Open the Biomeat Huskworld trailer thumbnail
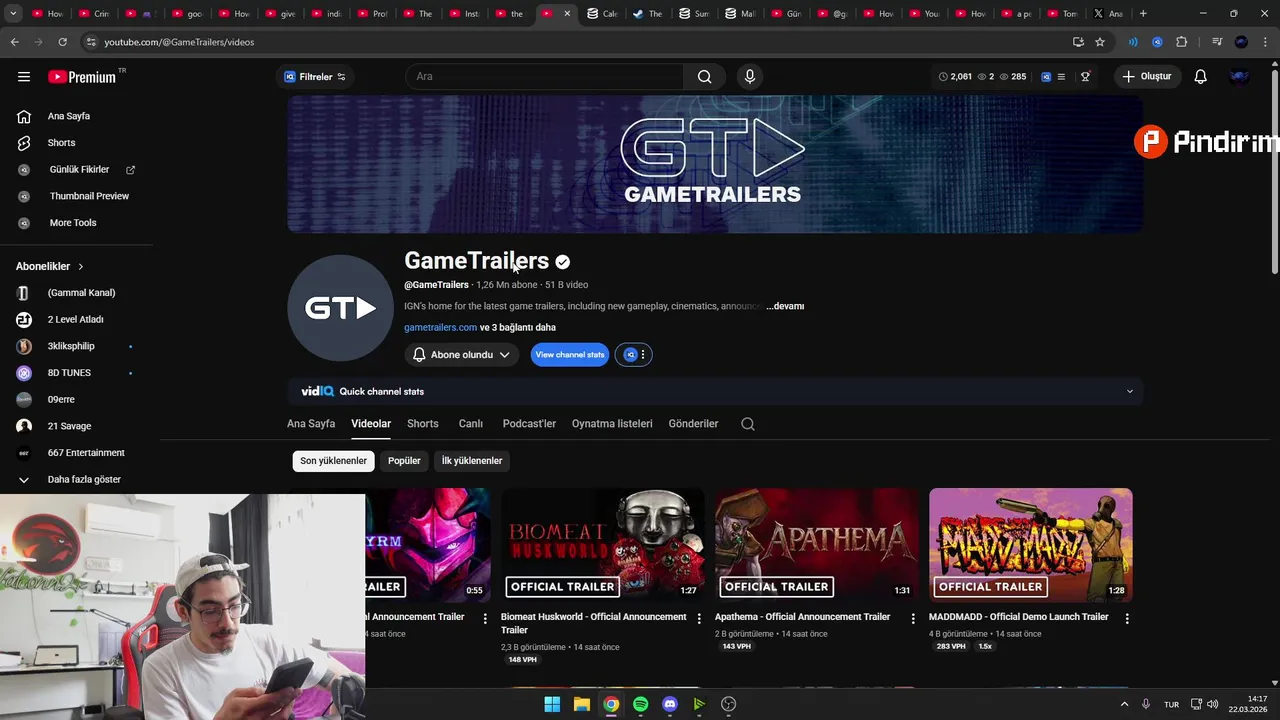The image size is (1280, 720). coord(603,545)
